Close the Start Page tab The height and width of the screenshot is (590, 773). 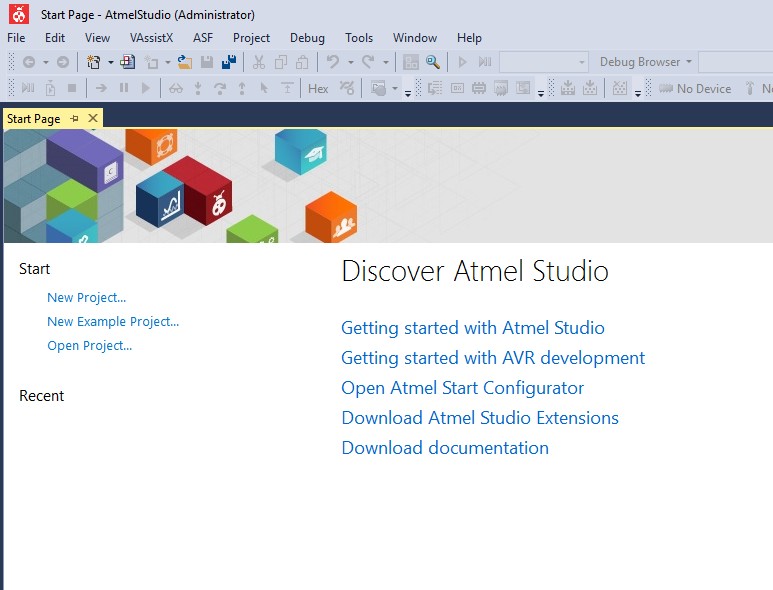93,118
